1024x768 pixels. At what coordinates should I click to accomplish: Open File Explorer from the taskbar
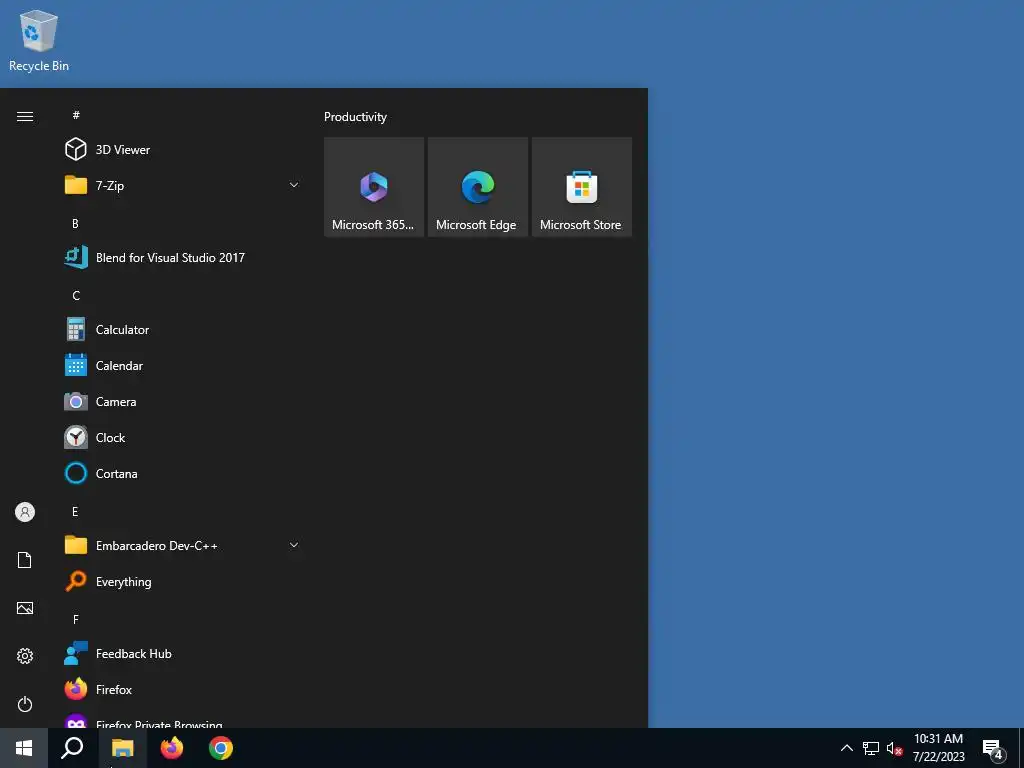[122, 748]
